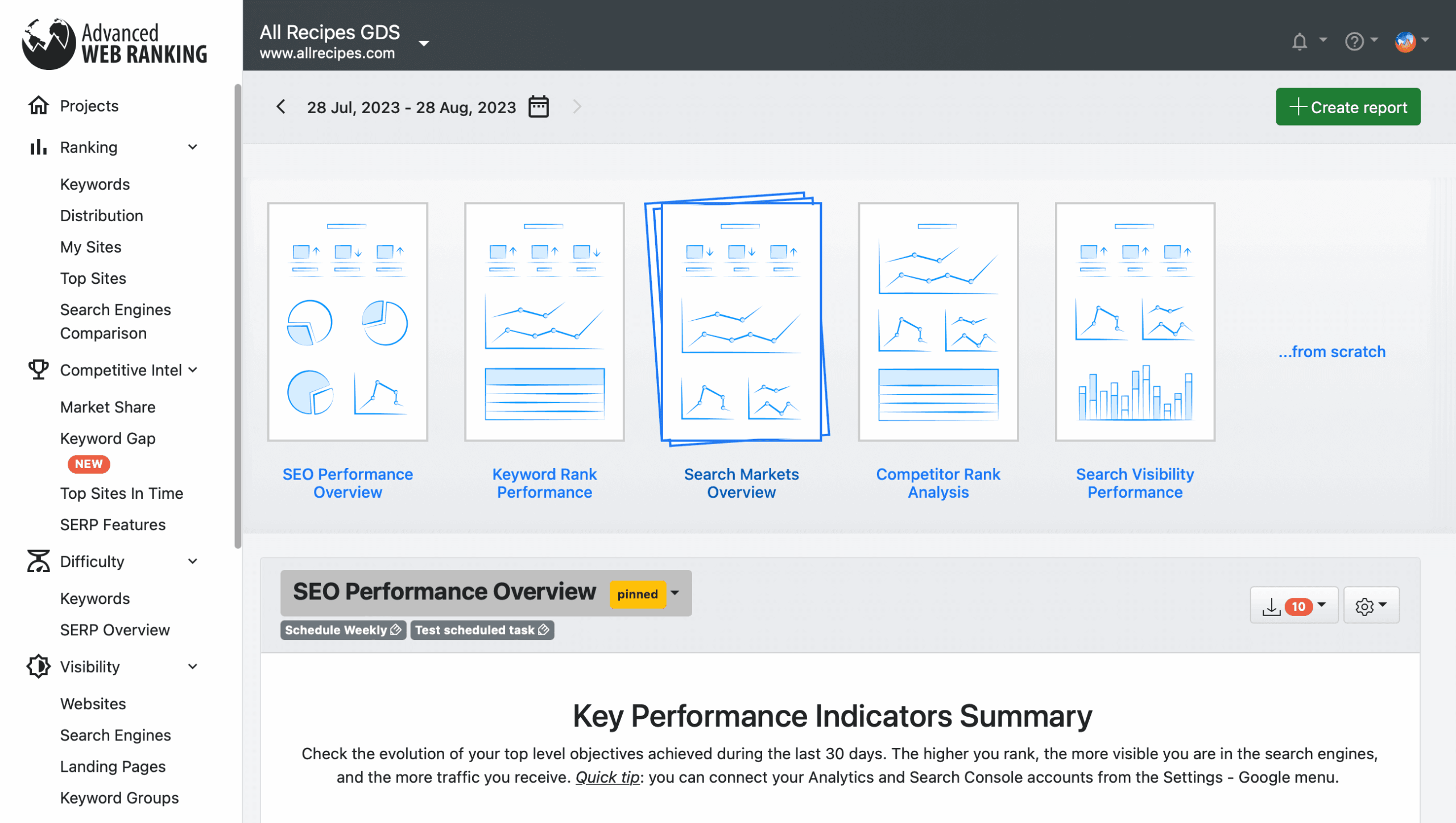The height and width of the screenshot is (823, 1456).
Task: Click the Create report button
Action: [1347, 107]
